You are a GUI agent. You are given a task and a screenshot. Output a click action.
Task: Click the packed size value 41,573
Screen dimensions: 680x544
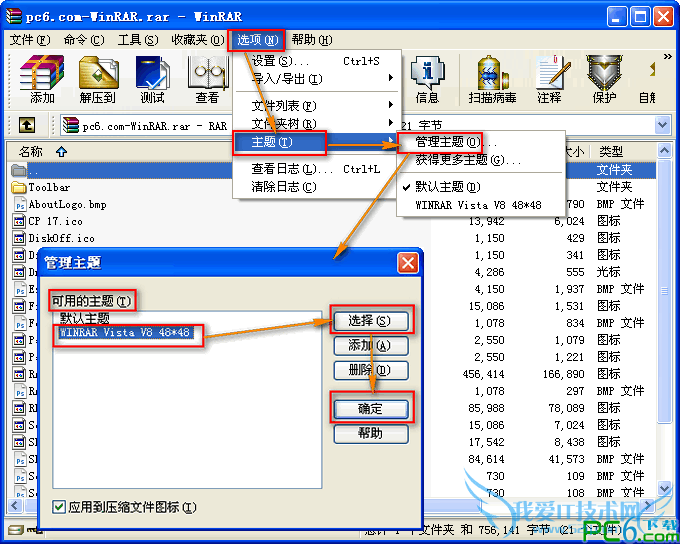(x=566, y=459)
